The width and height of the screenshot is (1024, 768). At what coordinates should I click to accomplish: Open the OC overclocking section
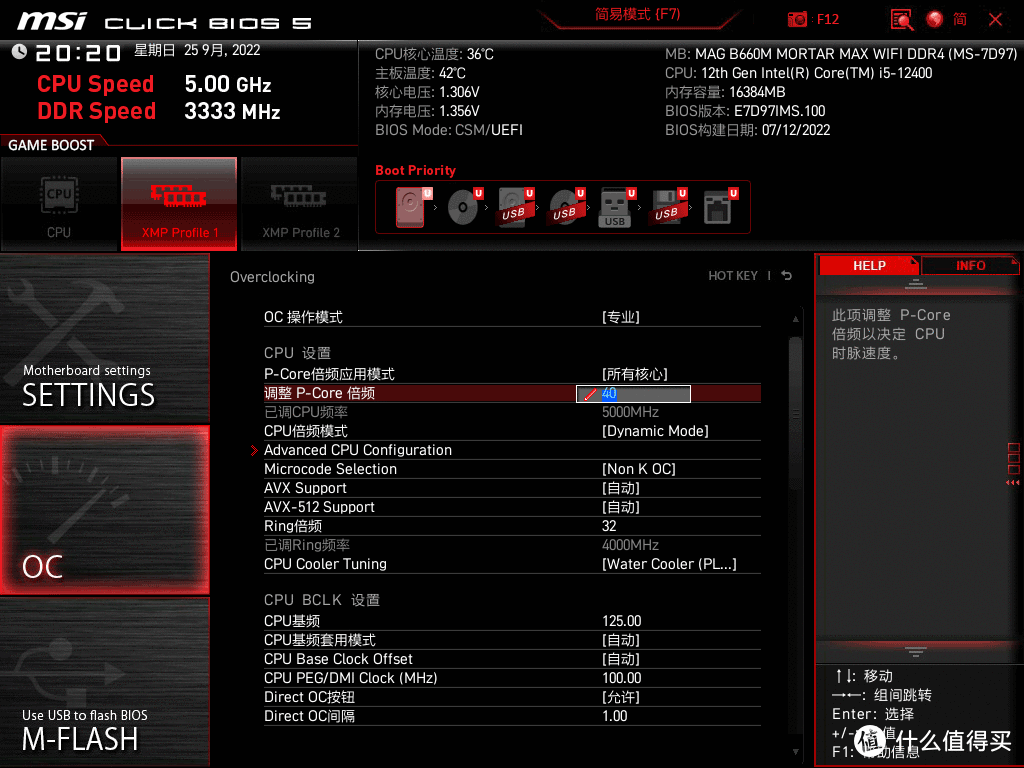point(104,510)
